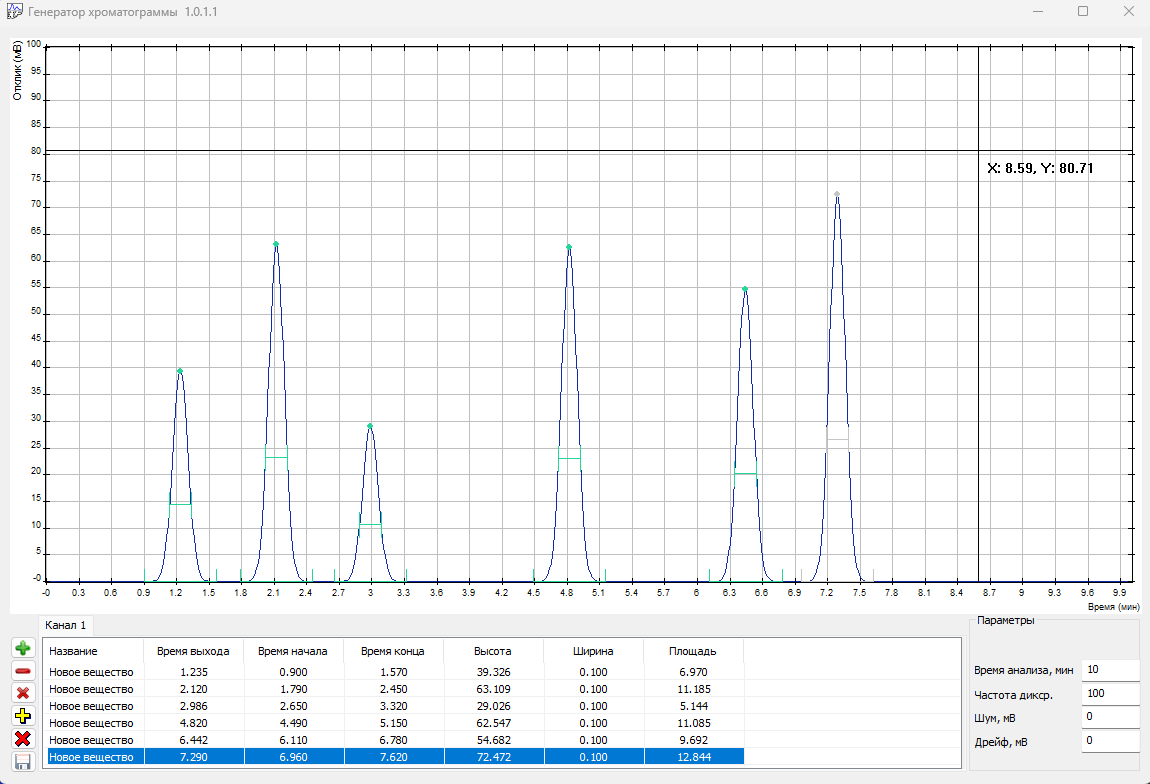This screenshot has height=784, width=1150.
Task: Click the yellow plus add-channel button
Action: [x=23, y=716]
